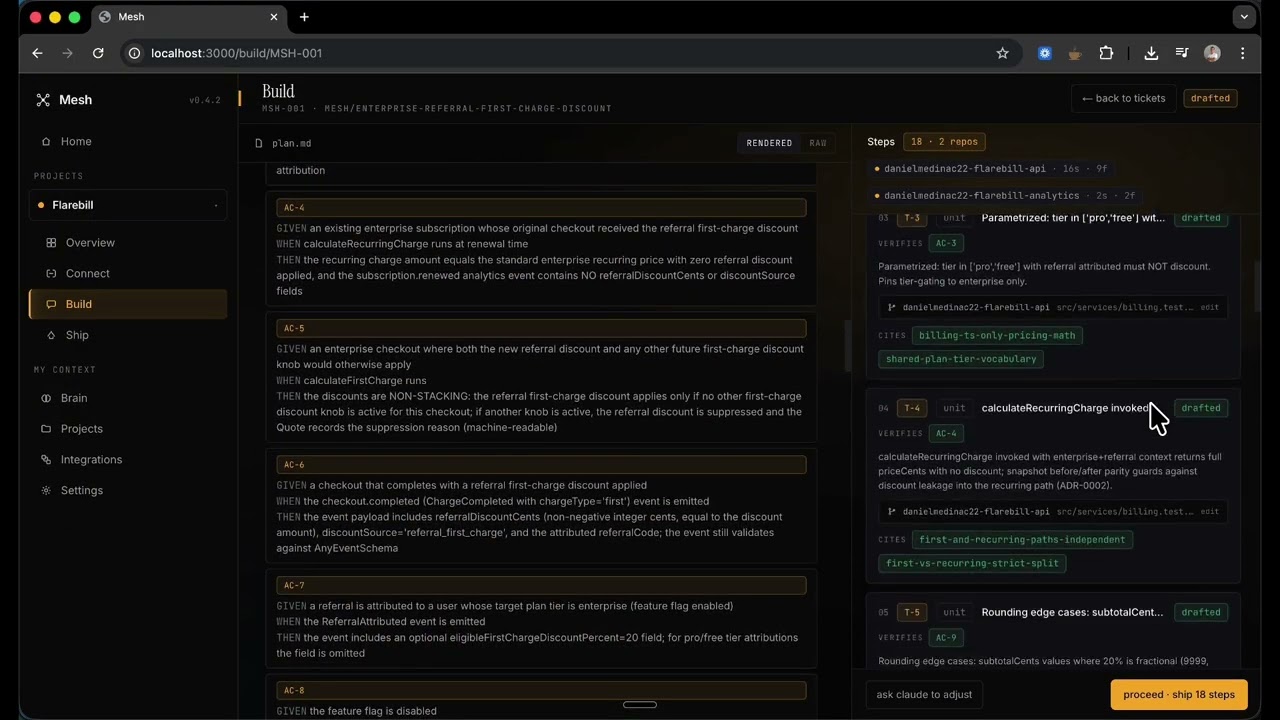Reload the page
Screen dimensions: 1280x720
point(98,53)
